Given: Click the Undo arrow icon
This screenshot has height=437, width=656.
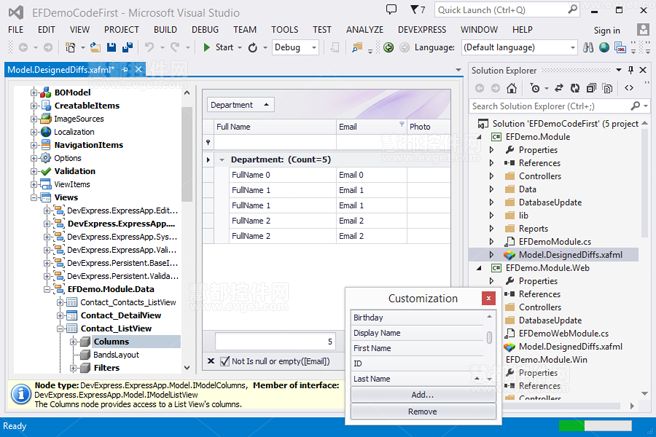Looking at the screenshot, I should pyautogui.click(x=149, y=47).
